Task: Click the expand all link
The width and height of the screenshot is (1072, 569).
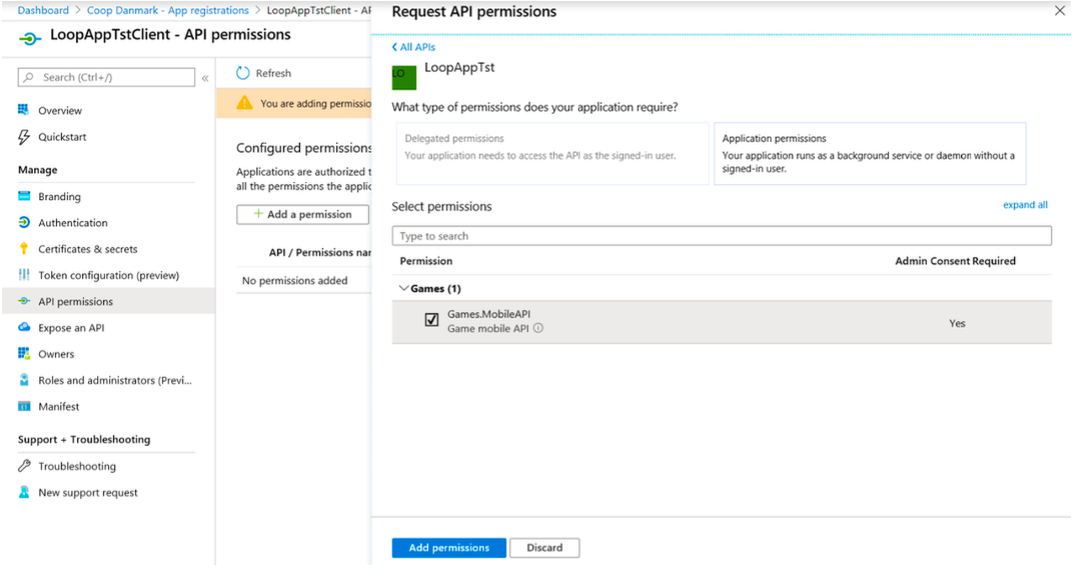Action: coord(1025,204)
